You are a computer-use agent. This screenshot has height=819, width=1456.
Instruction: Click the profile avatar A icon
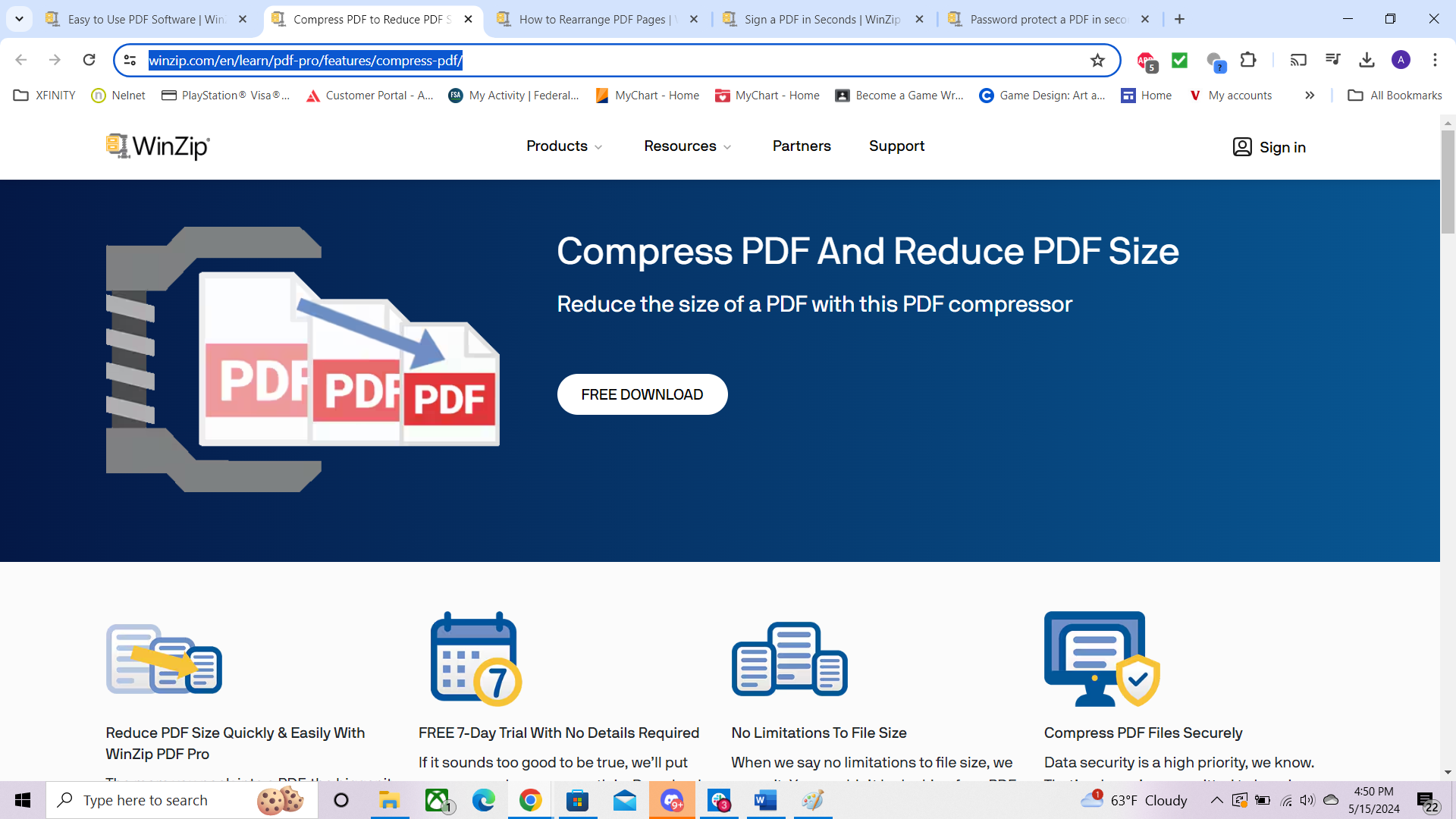point(1401,60)
